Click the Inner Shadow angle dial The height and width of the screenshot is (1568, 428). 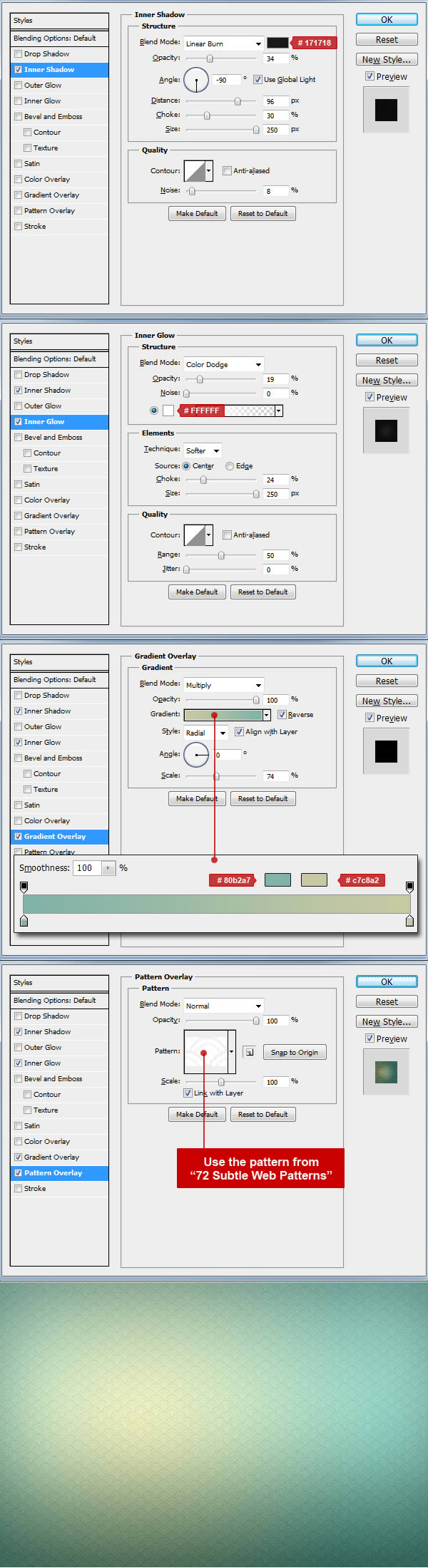(x=196, y=80)
